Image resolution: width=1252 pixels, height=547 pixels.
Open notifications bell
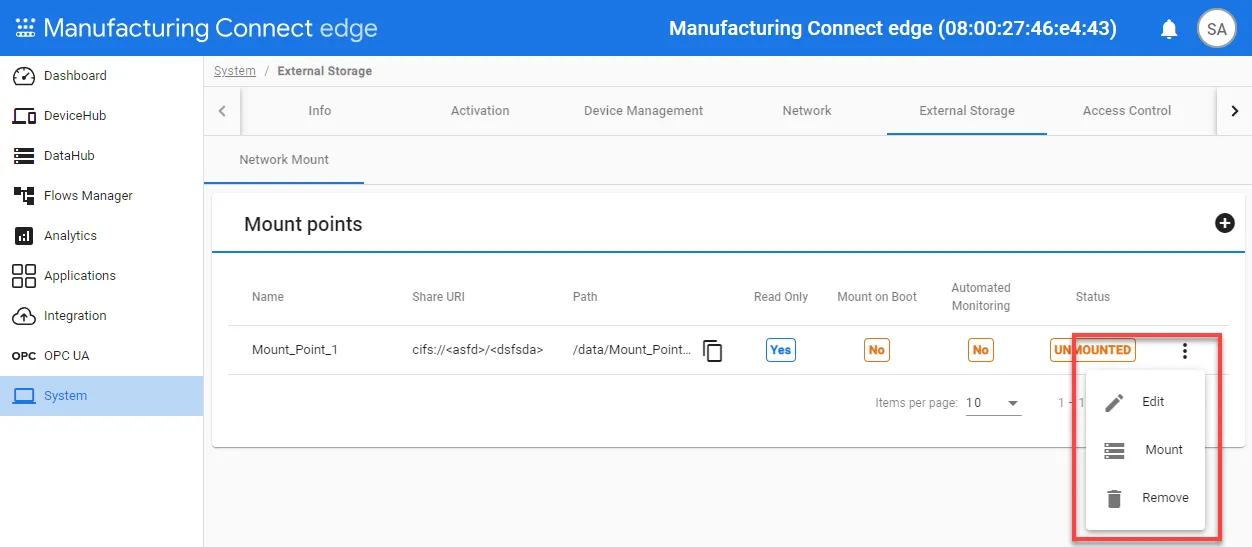[x=1169, y=29]
